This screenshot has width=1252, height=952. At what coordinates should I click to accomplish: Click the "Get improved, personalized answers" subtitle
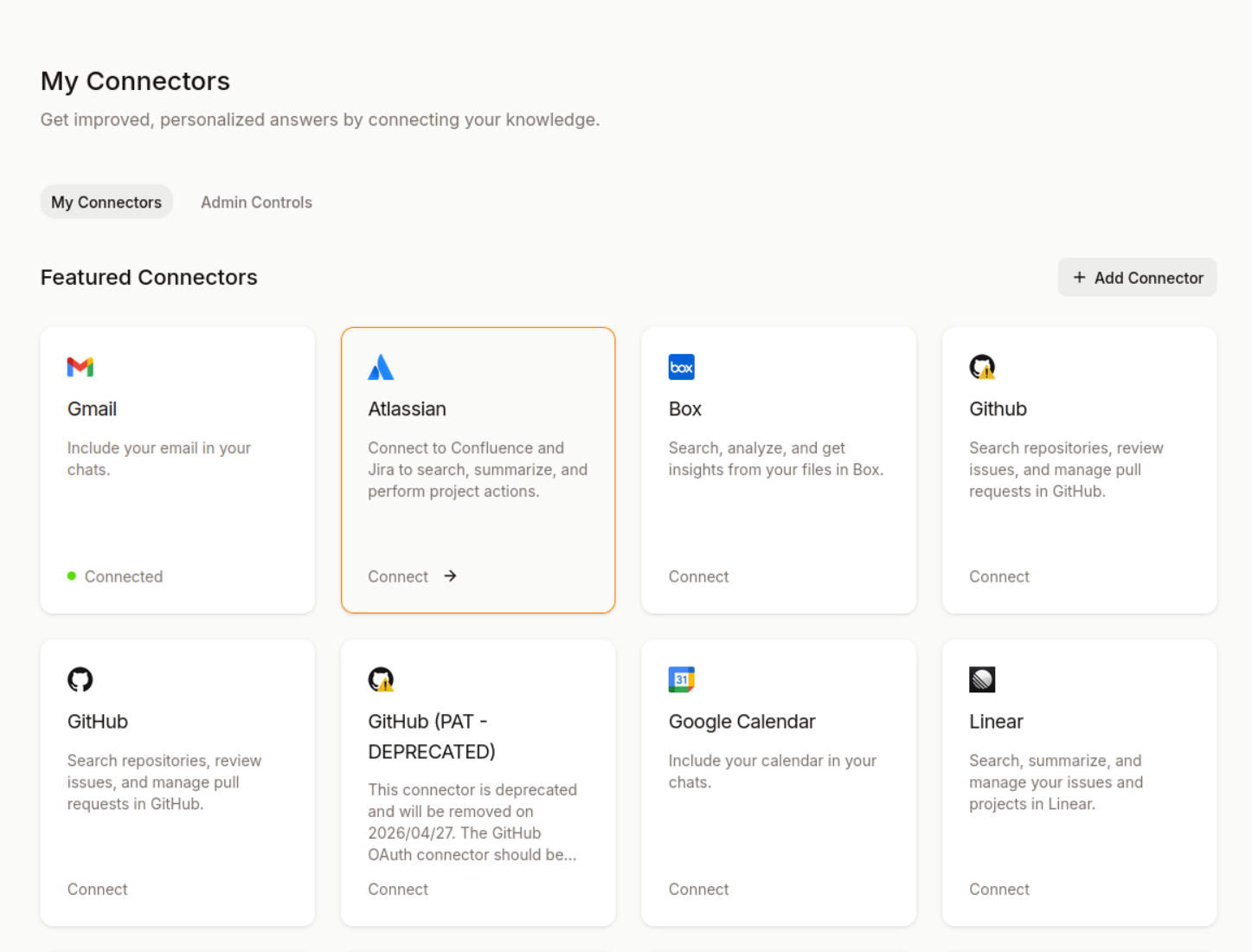pyautogui.click(x=320, y=119)
